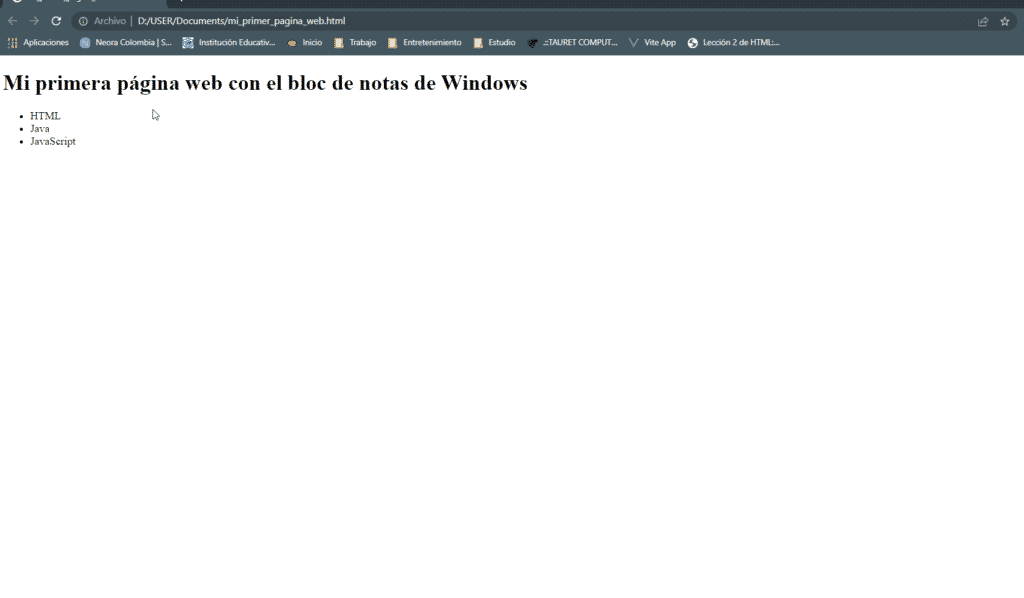Viewport: 1024px width, 598px height.
Task: Open the Aplicaciones grid icon
Action: point(11,42)
